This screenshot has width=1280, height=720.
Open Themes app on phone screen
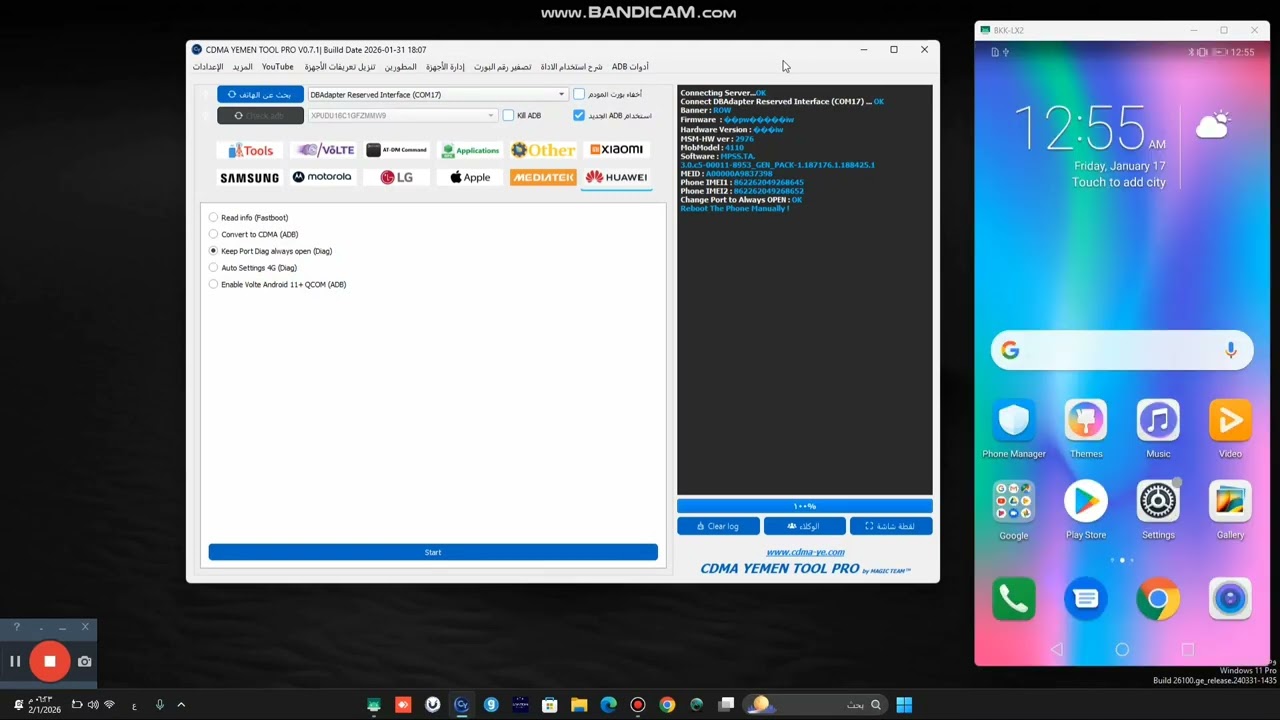coord(1086,429)
